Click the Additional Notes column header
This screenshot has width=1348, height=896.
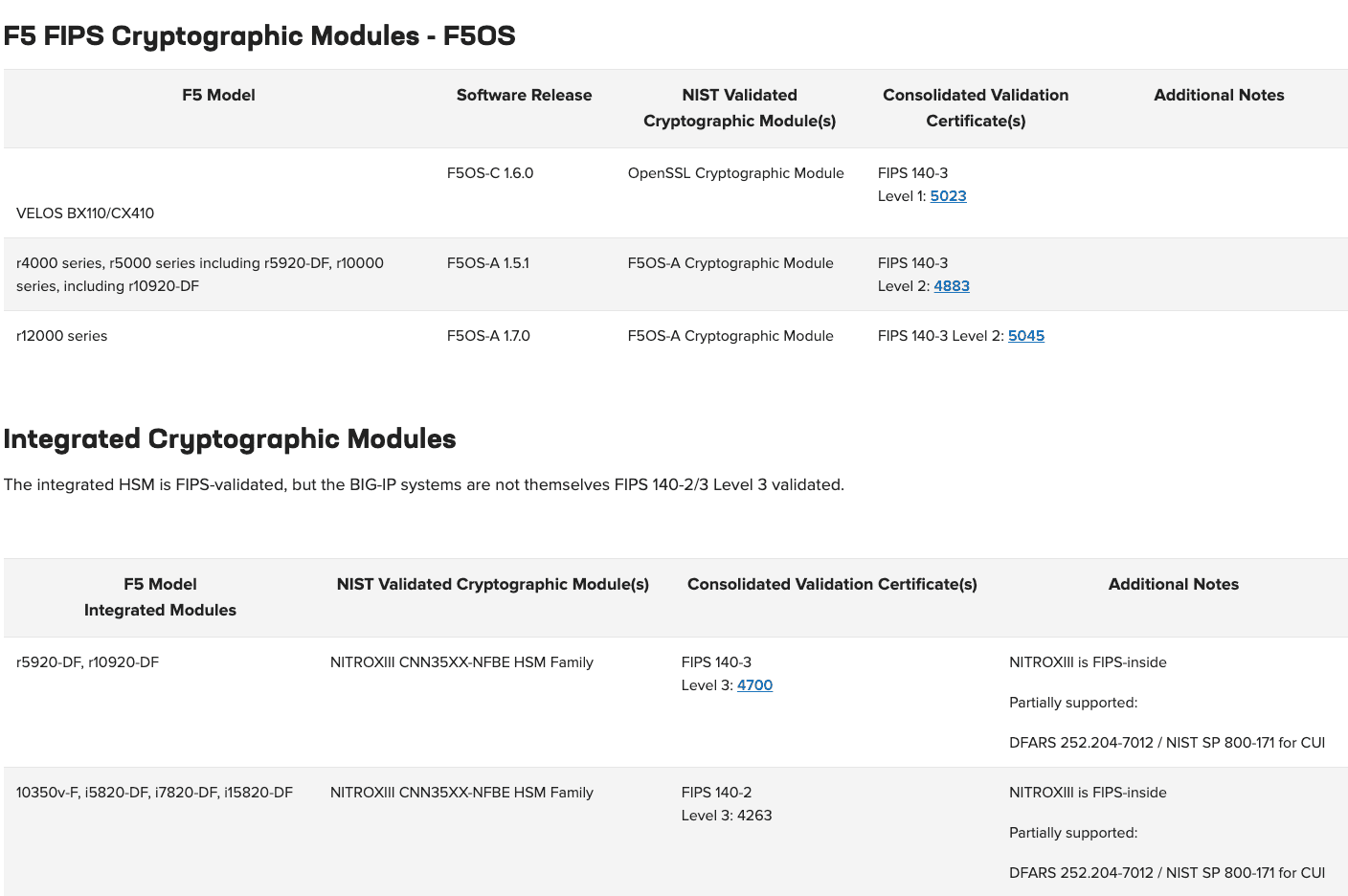[1219, 95]
